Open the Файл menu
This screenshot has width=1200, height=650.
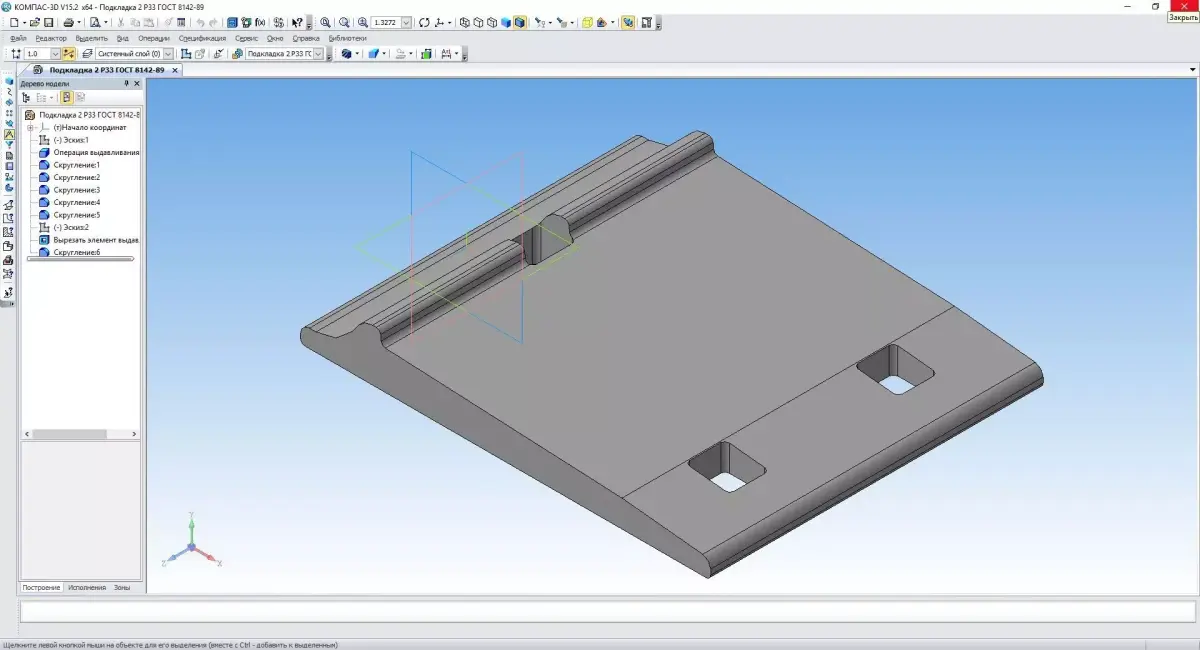point(17,38)
